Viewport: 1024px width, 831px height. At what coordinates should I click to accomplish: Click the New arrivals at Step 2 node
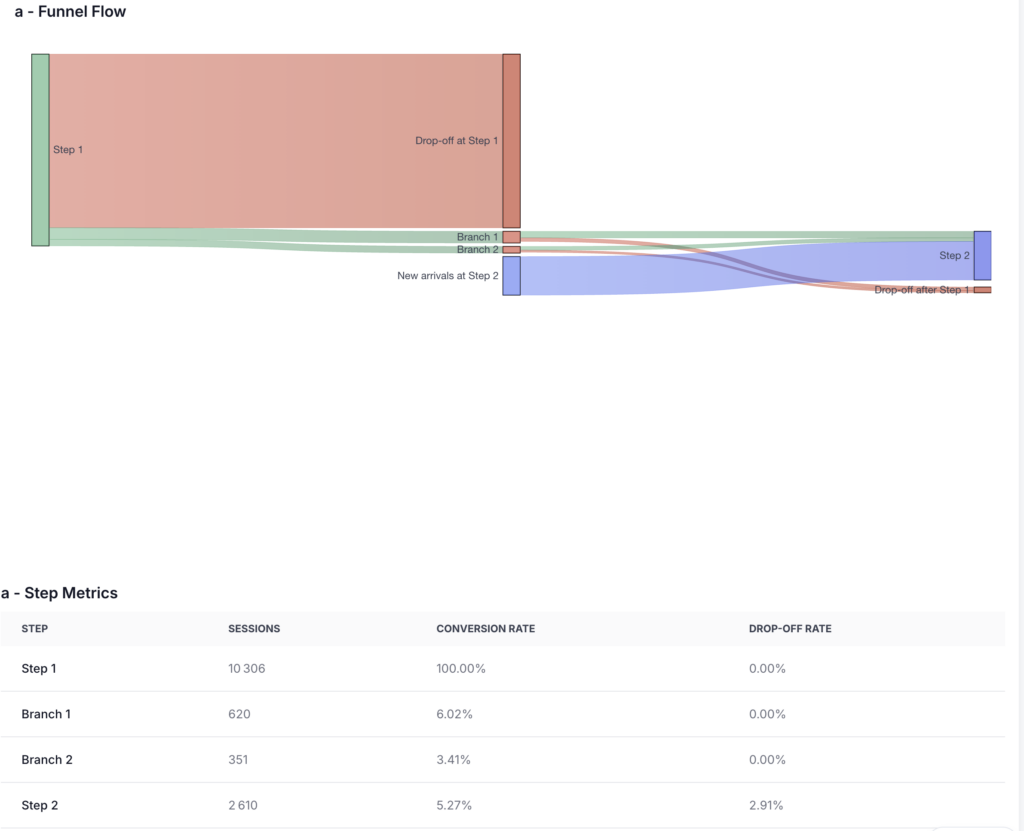click(x=511, y=276)
